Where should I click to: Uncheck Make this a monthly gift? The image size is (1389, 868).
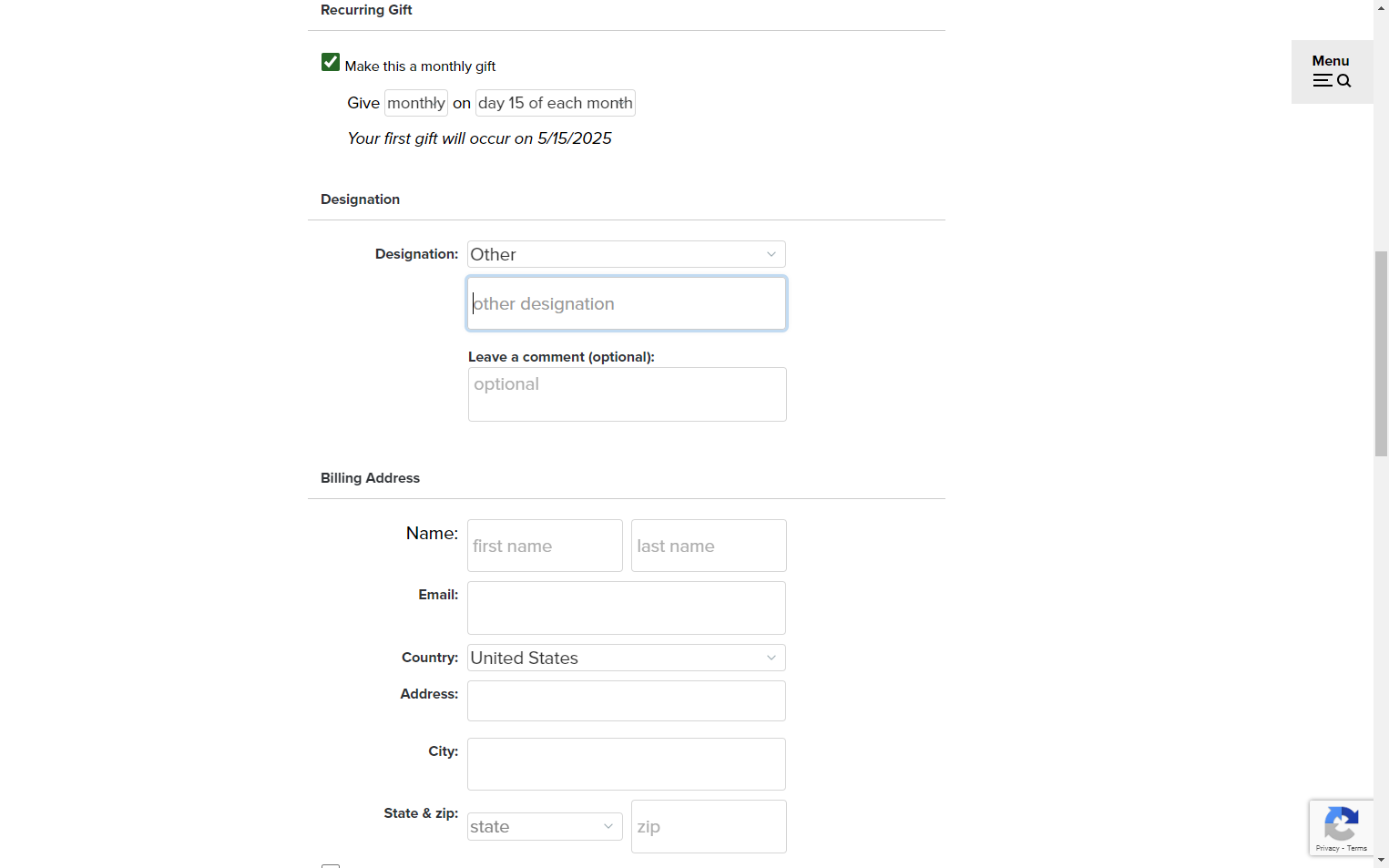pyautogui.click(x=331, y=62)
